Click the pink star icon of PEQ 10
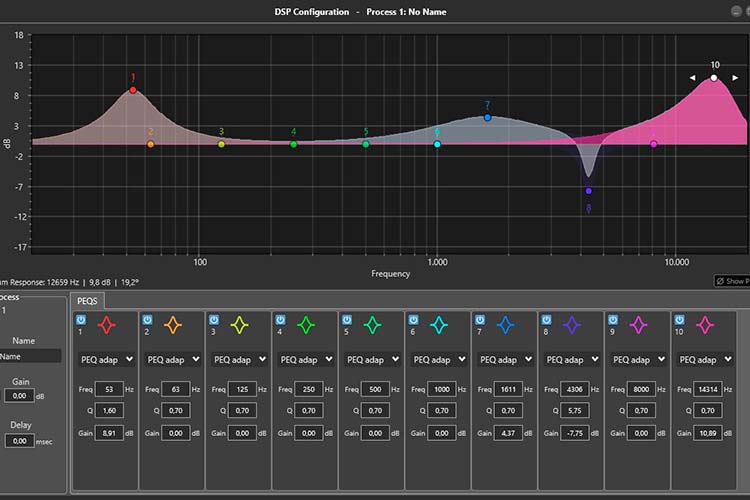The height and width of the screenshot is (500, 750). 705,325
